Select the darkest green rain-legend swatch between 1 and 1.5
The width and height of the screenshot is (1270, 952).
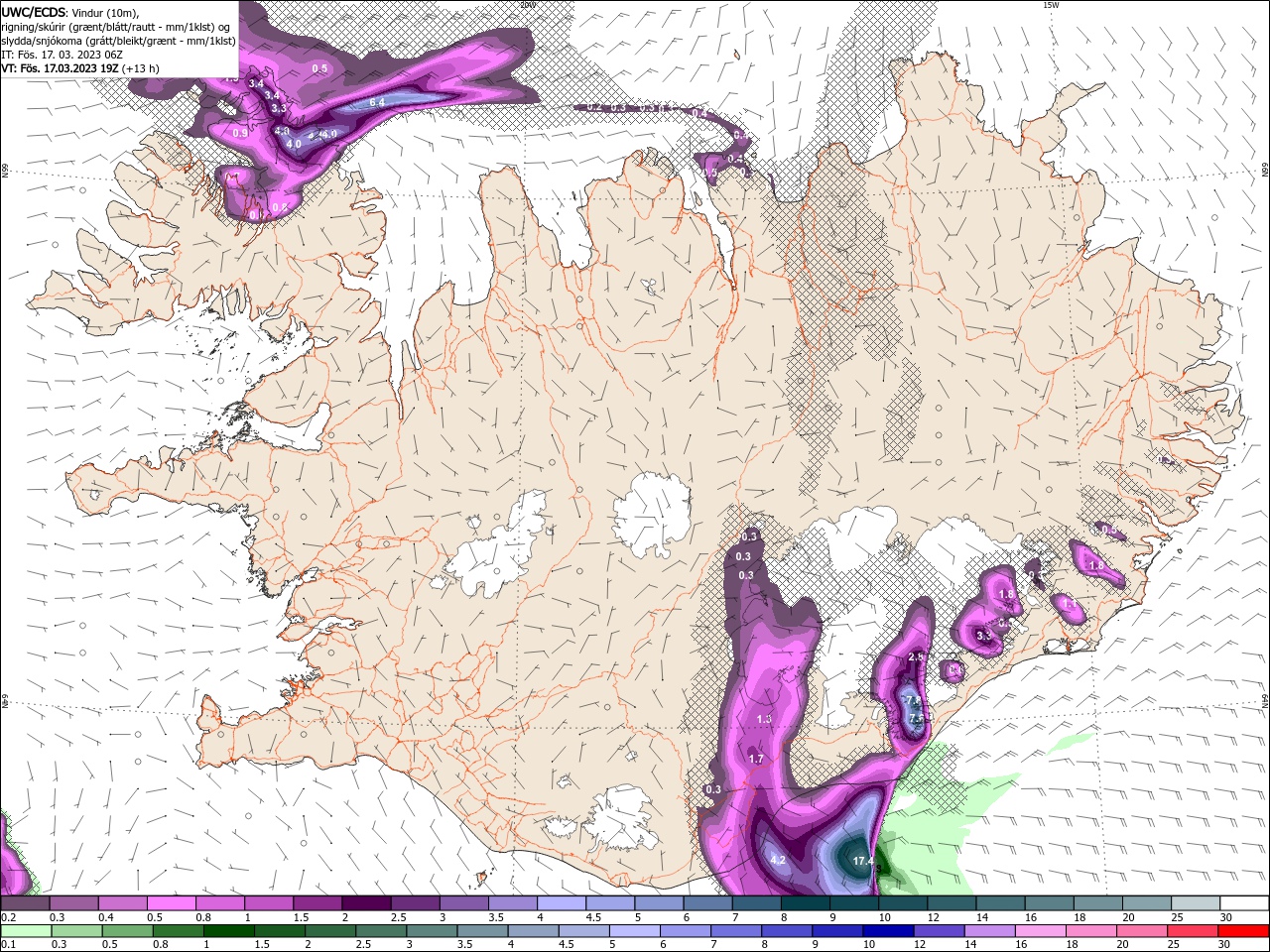click(x=228, y=931)
